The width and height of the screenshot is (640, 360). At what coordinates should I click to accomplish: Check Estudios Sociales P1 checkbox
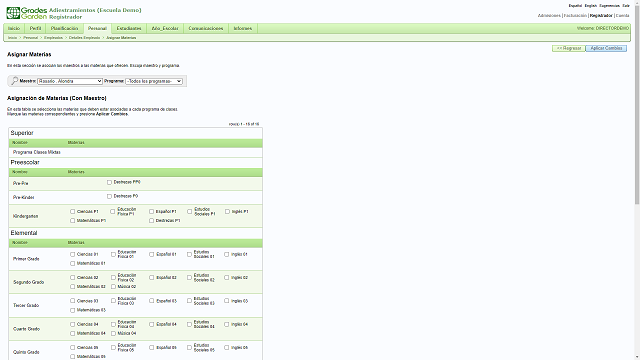[x=189, y=211]
